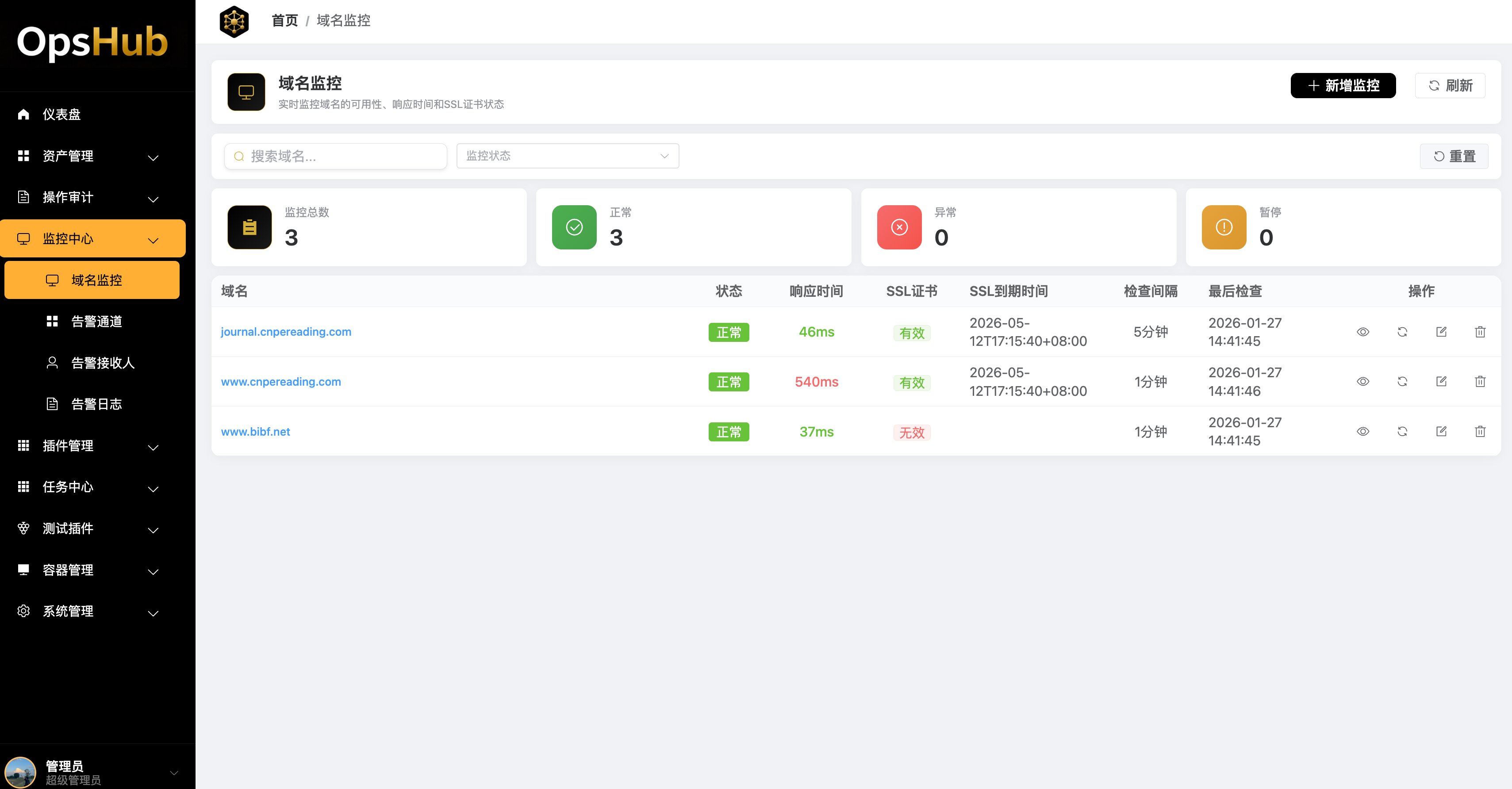Edit the journal.cnpereading.com monitor
The width and height of the screenshot is (1512, 789).
pyautogui.click(x=1441, y=332)
